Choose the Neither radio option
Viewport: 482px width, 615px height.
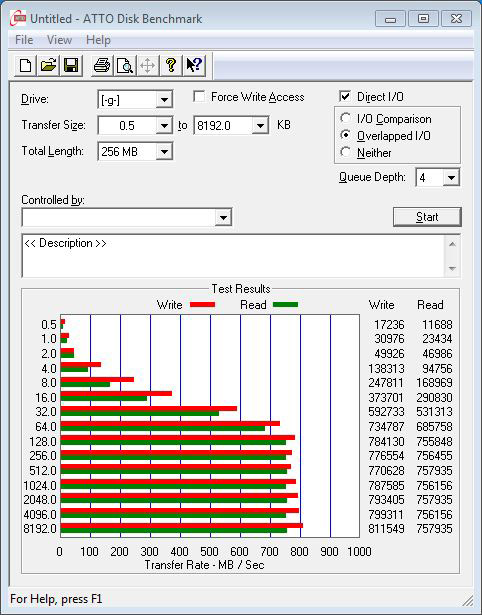tap(346, 152)
